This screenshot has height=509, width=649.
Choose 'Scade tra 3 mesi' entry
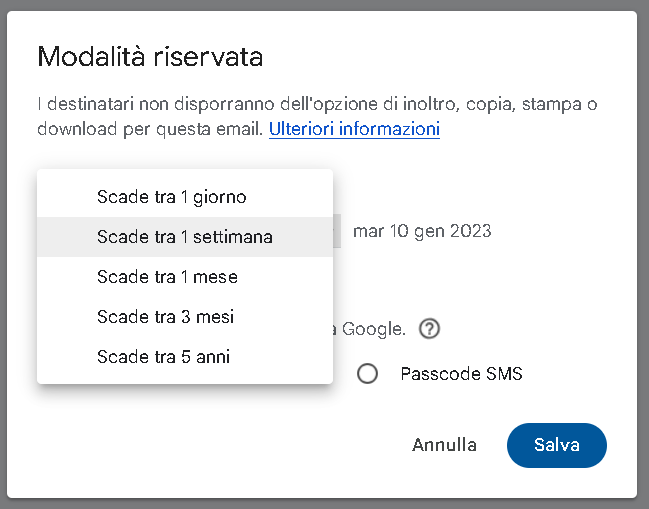click(x=165, y=317)
